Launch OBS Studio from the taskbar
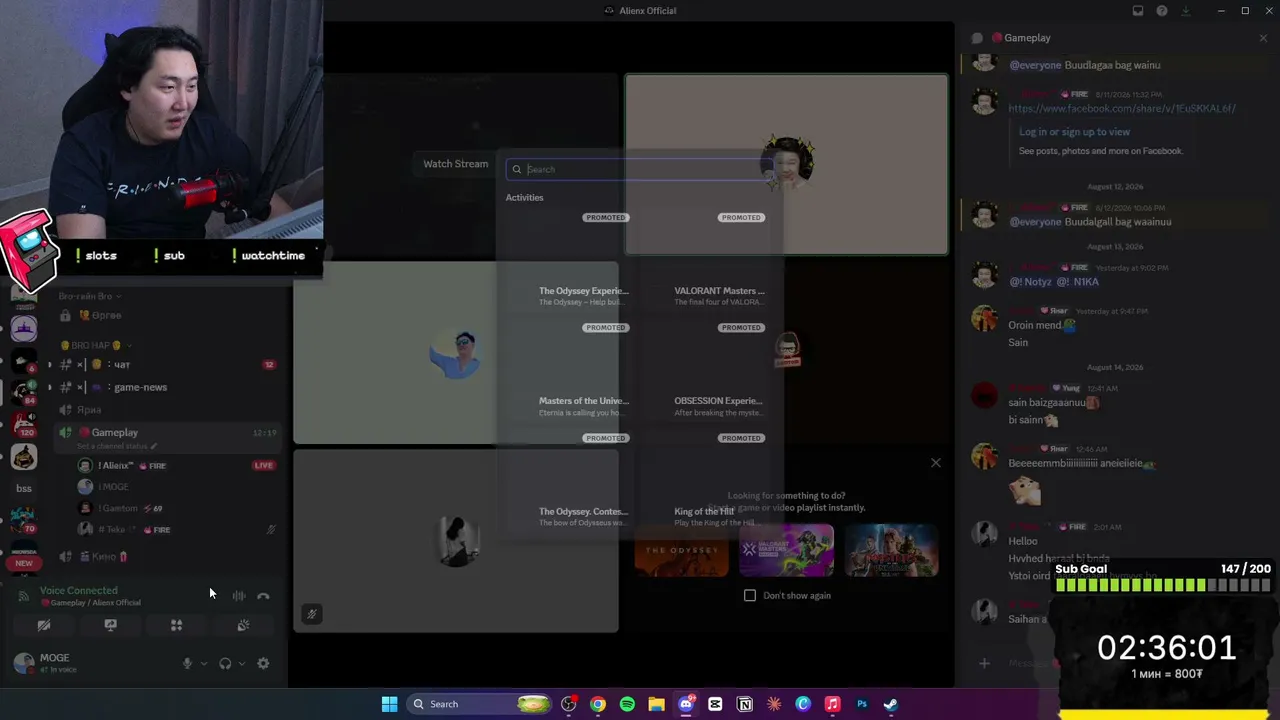Screen dimensions: 1280x720 pos(569,704)
